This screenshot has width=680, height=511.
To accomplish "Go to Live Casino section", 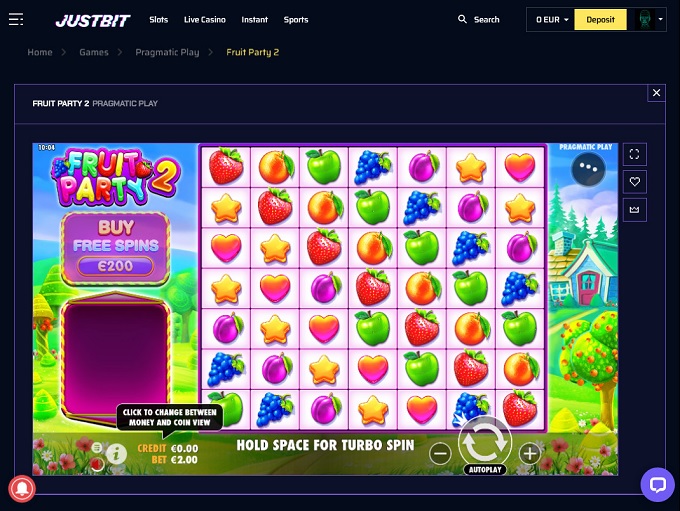I will (x=205, y=20).
